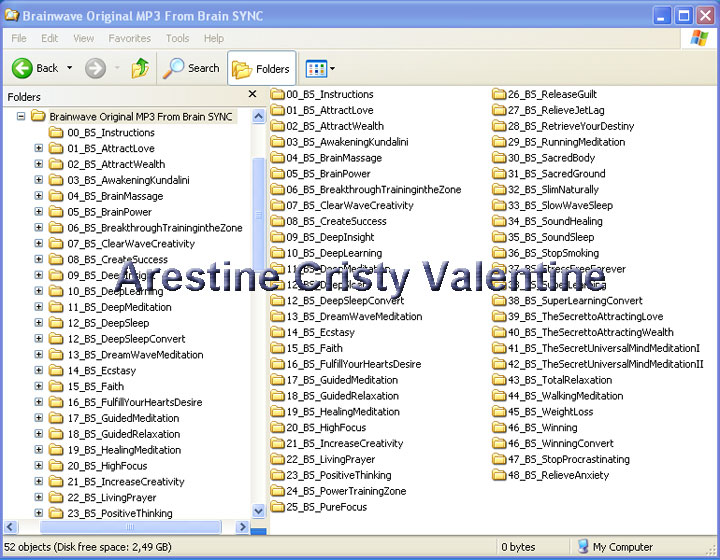The width and height of the screenshot is (720, 560).
Task: Open the Favorites menu
Action: 129,38
